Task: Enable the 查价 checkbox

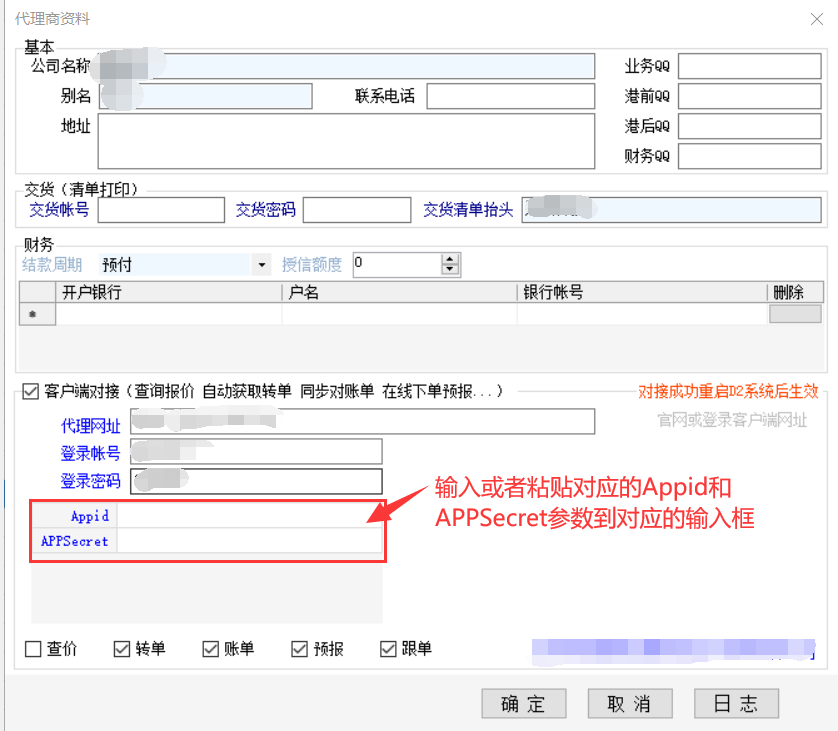Action: click(x=33, y=649)
